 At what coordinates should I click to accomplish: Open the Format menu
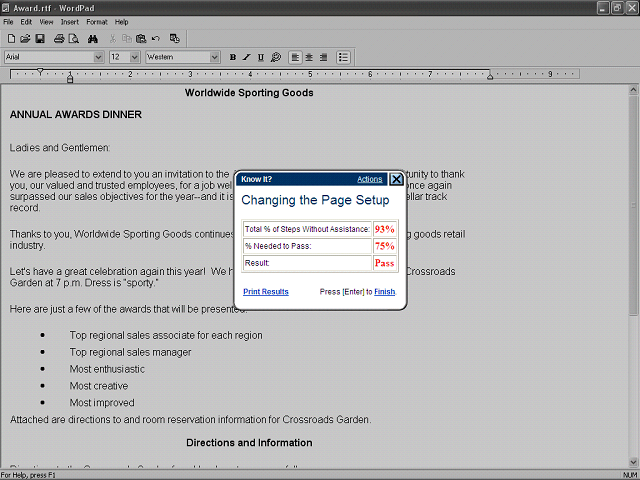(97, 22)
